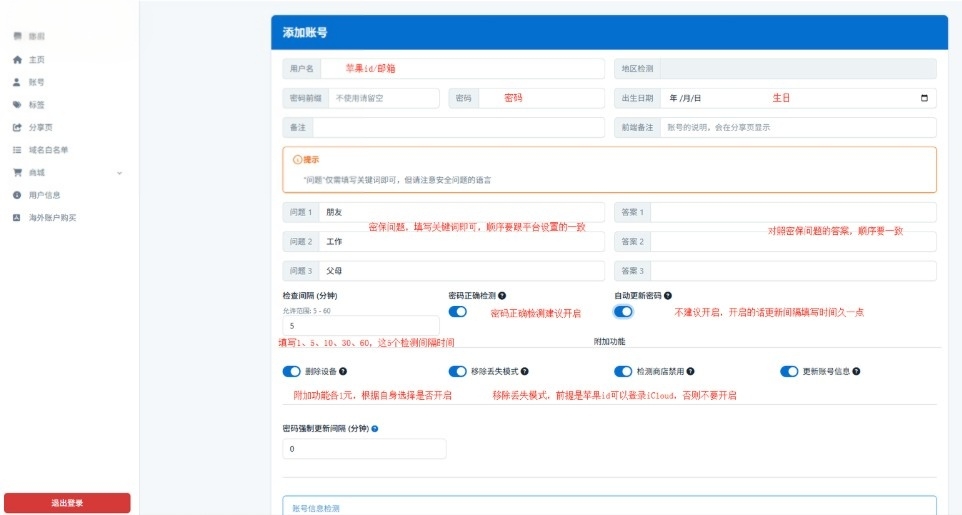The height and width of the screenshot is (515, 962).
Task: Open the 主页 home icon in sidebar
Action: coord(17,60)
